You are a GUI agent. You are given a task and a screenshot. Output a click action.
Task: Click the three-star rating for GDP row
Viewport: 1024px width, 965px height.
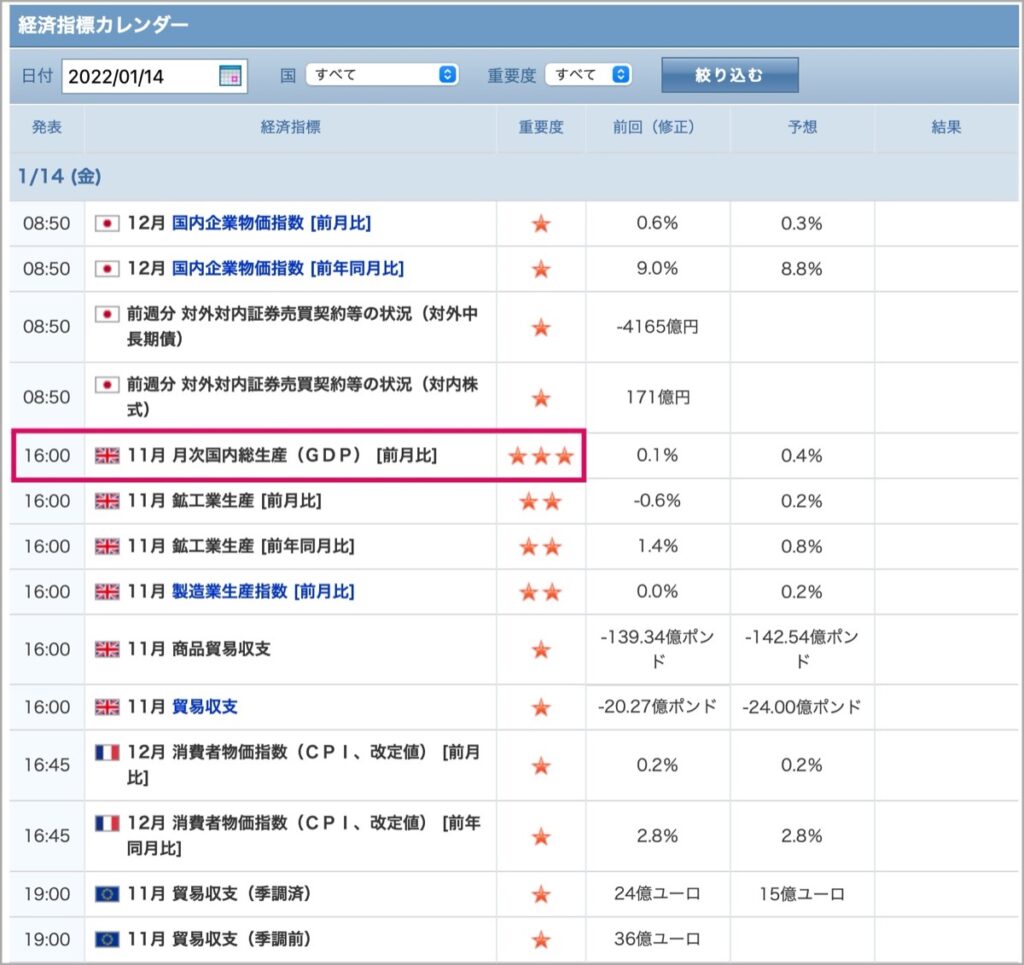(x=541, y=456)
